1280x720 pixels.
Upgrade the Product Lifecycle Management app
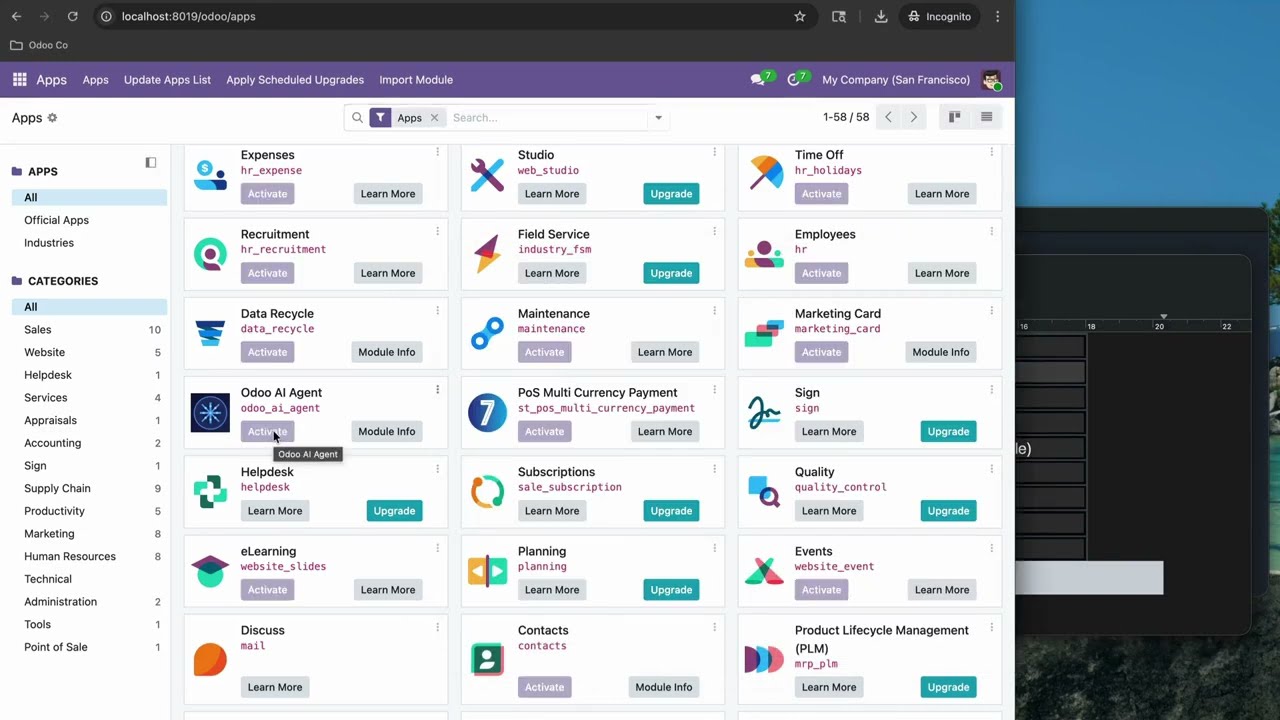pos(948,687)
